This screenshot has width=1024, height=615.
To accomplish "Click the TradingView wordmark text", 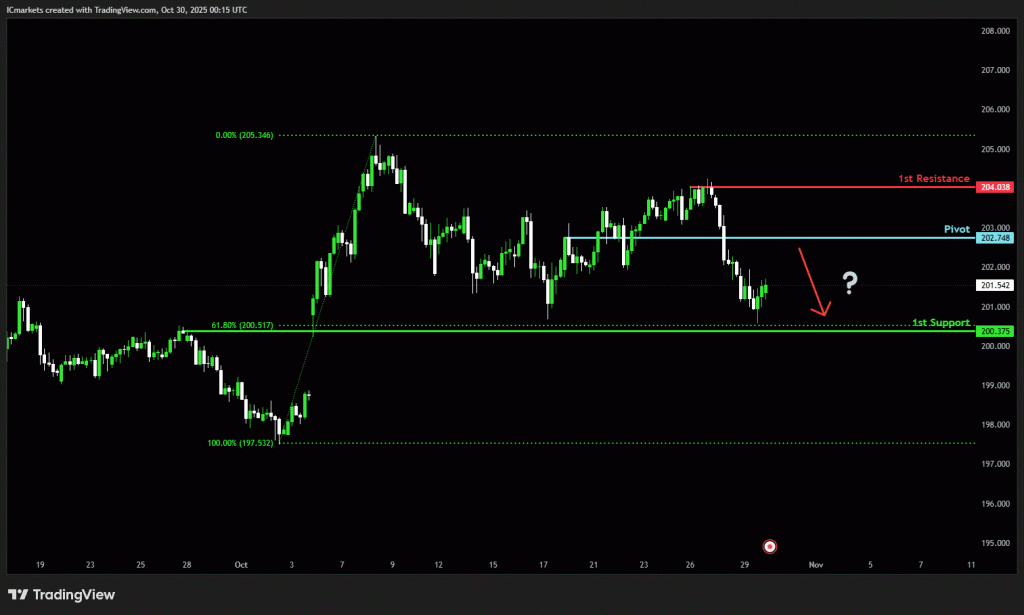I will tap(74, 595).
